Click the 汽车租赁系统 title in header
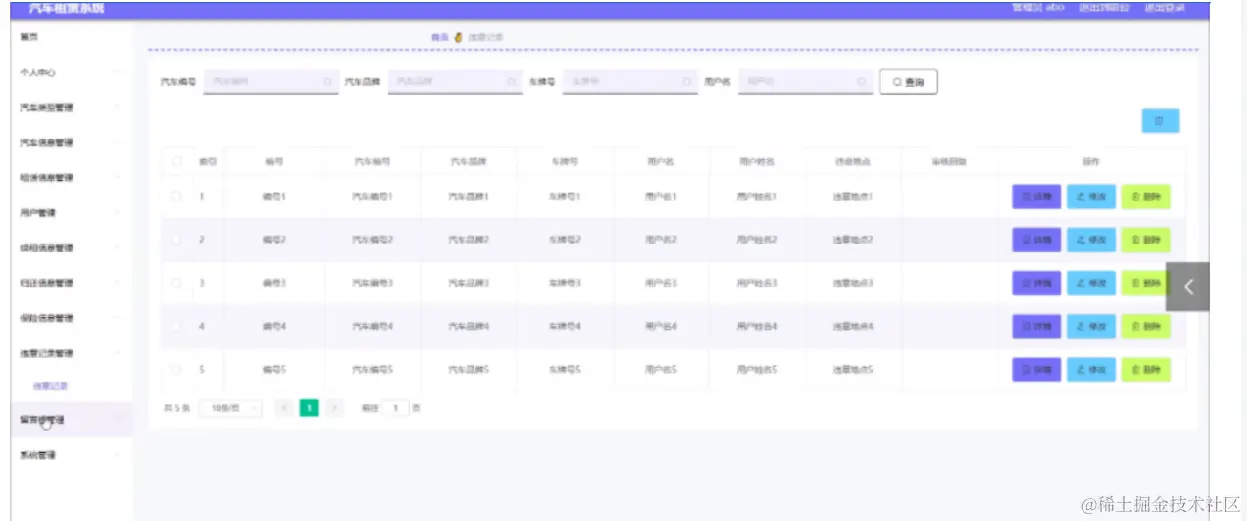The height and width of the screenshot is (521, 1247). (67, 8)
